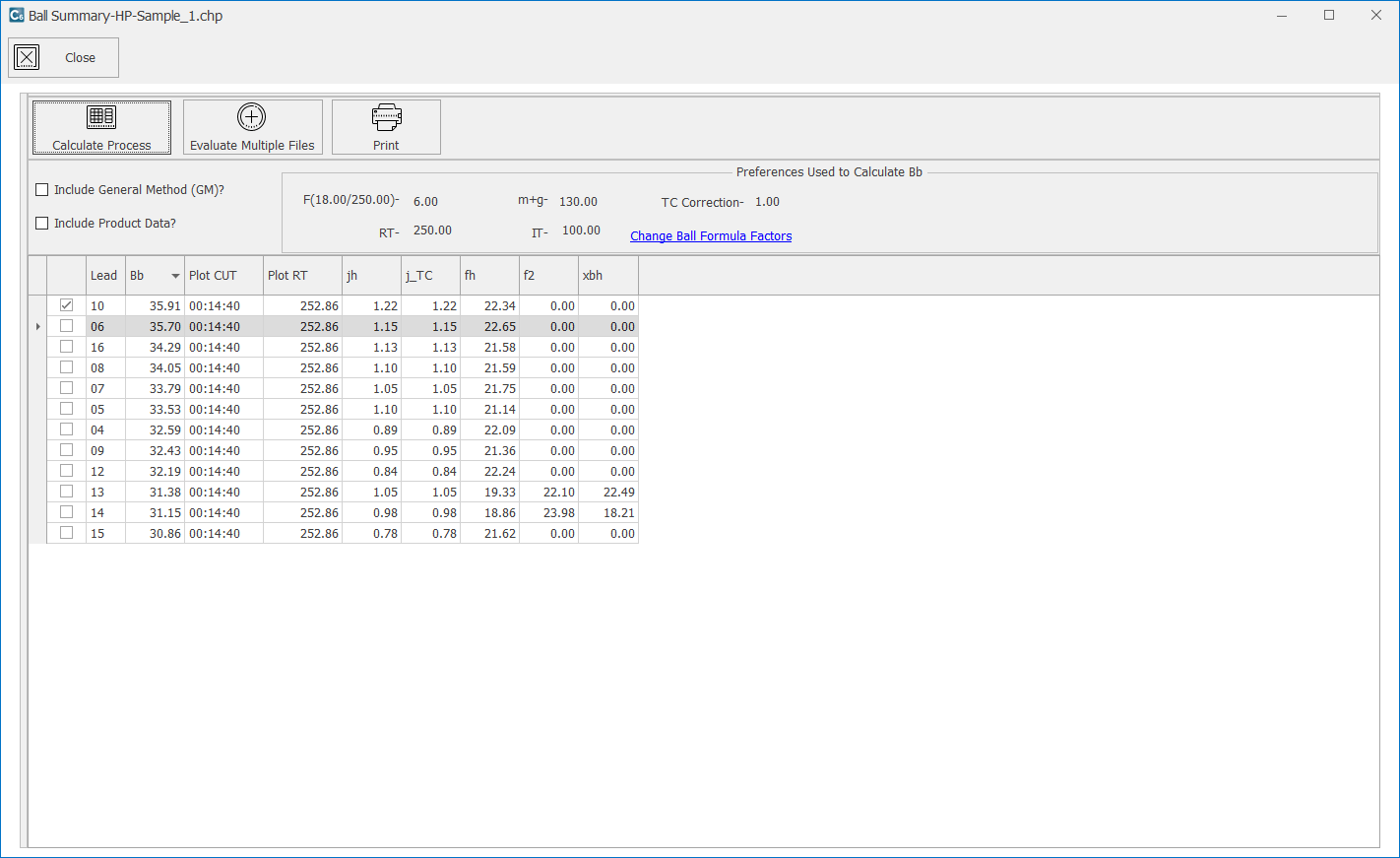This screenshot has width=1400, height=858.
Task: Select Bb value 35.70
Action: [x=164, y=327]
